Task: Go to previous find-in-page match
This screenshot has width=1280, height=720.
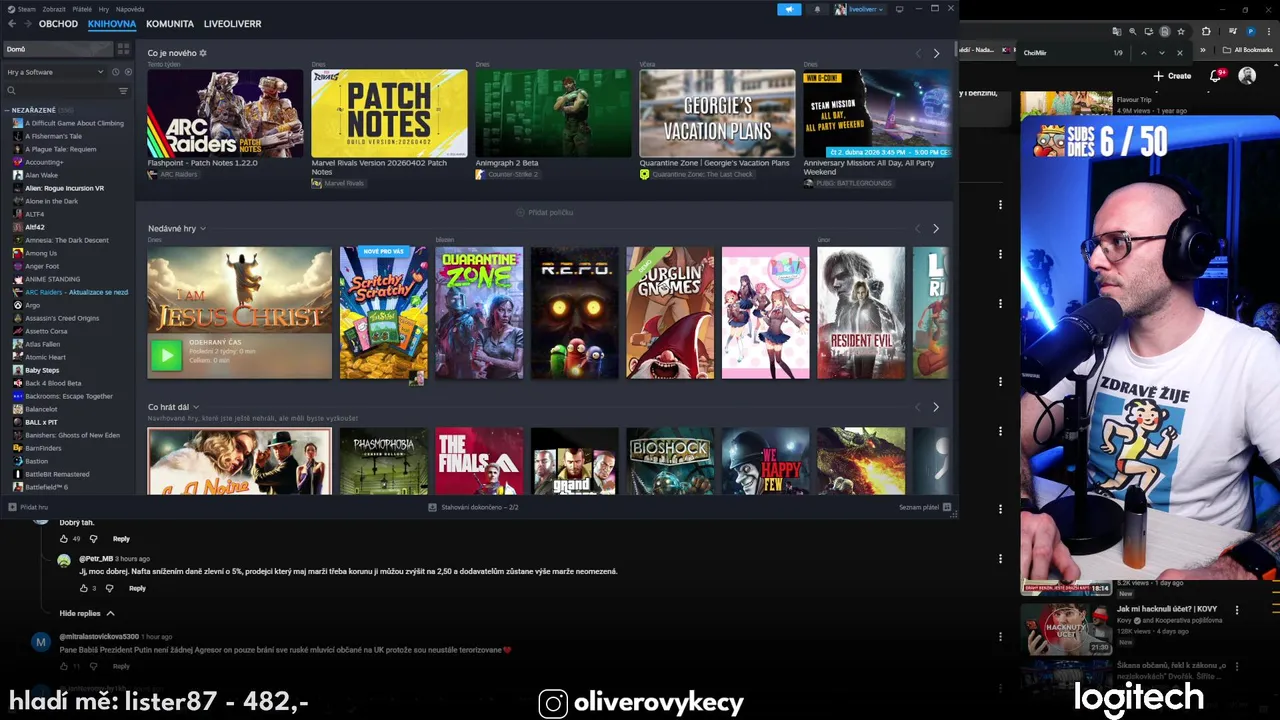Action: pos(1143,52)
